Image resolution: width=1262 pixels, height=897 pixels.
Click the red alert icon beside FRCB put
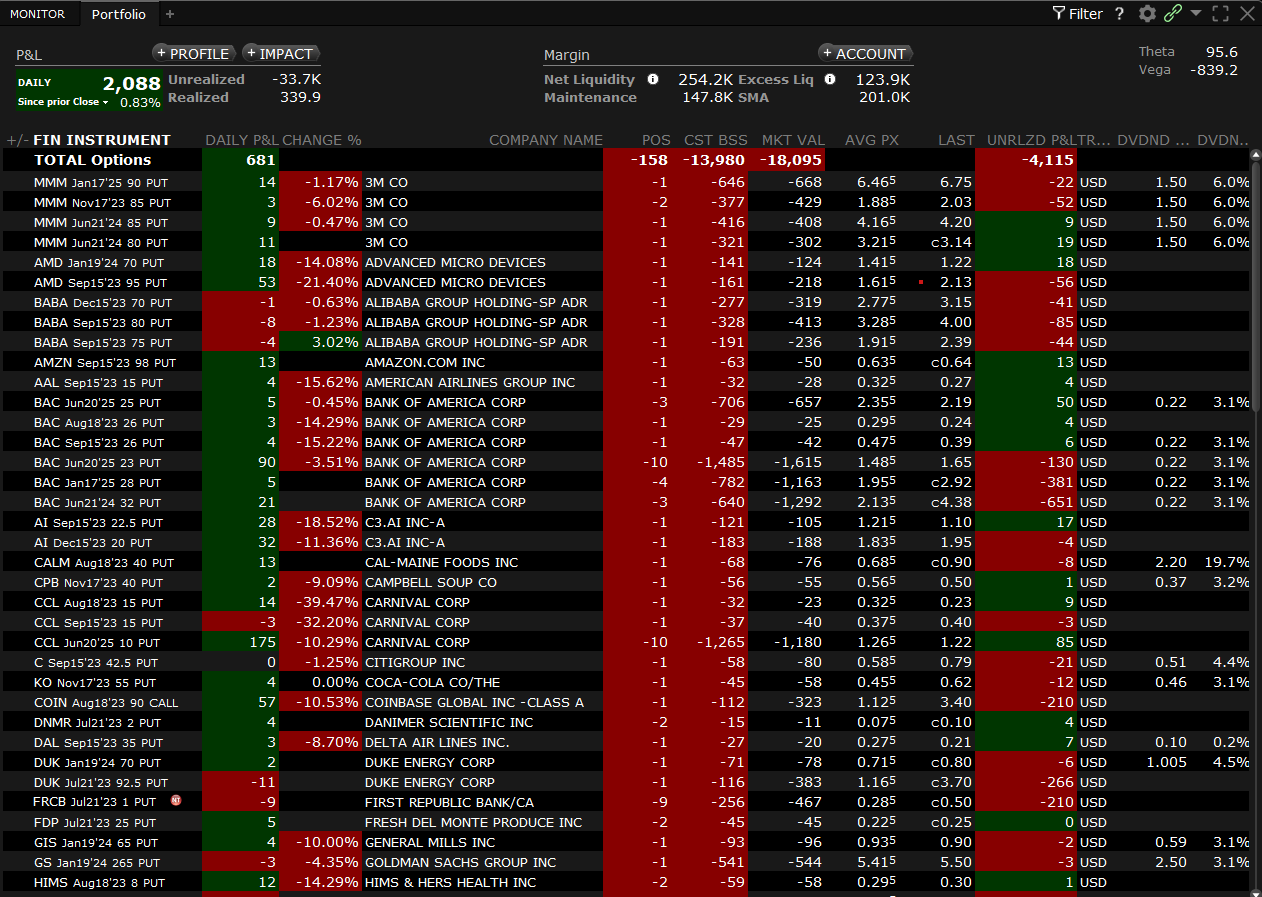pyautogui.click(x=176, y=801)
